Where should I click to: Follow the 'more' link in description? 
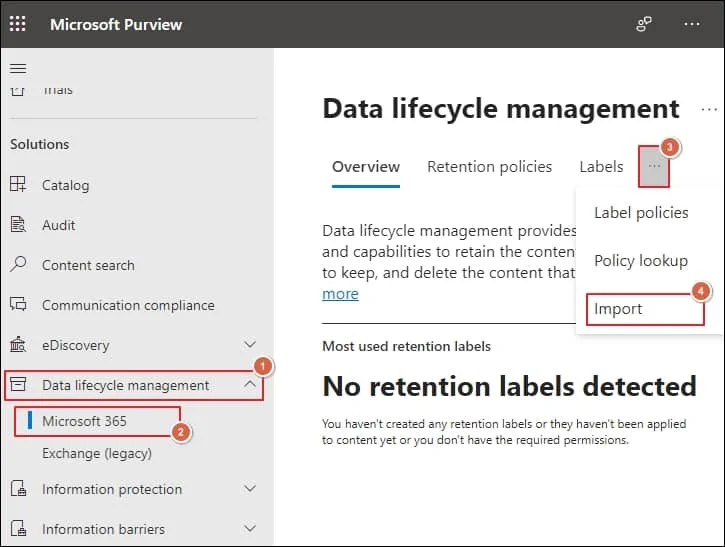[x=340, y=294]
